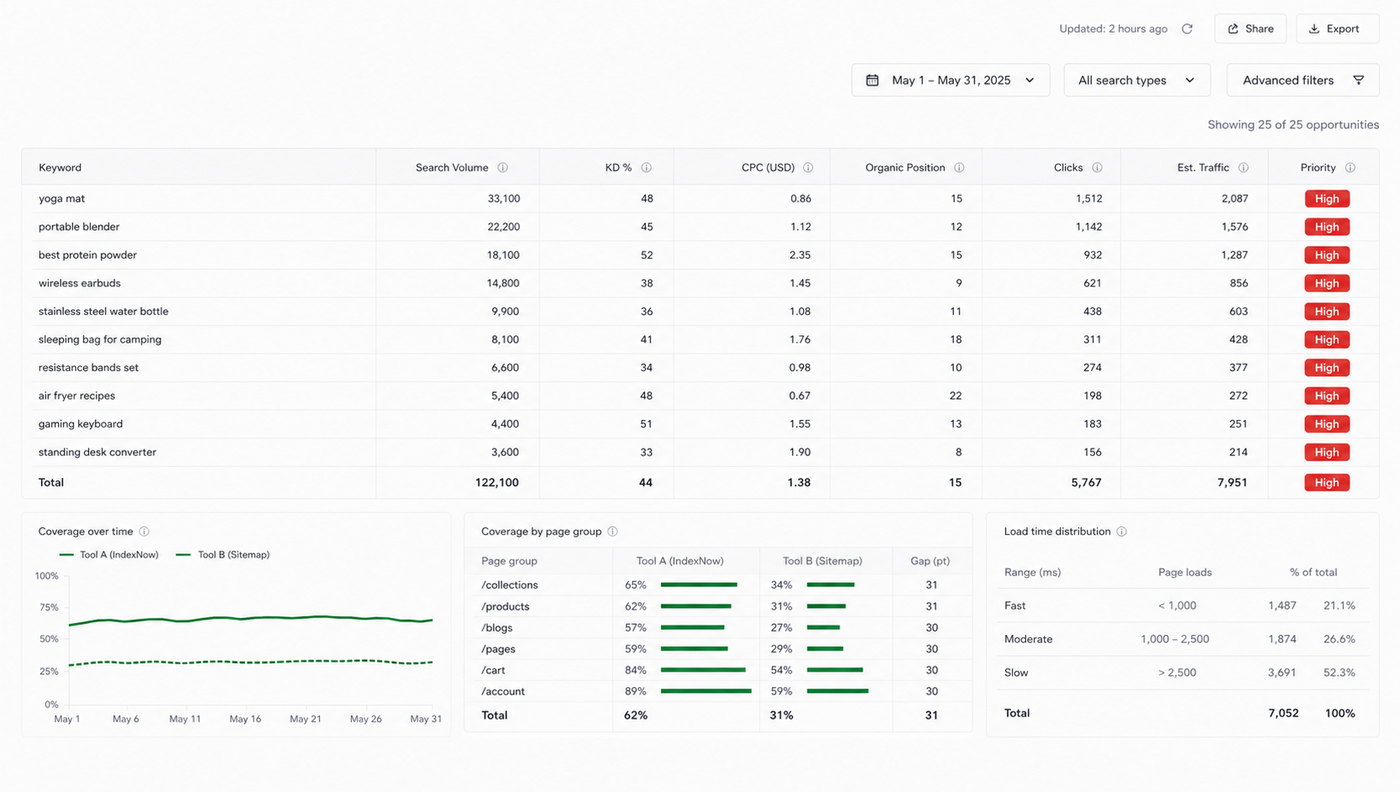Image resolution: width=1400 pixels, height=792 pixels.
Task: Toggle Tool A (IndexNow) legend series
Action: point(109,555)
